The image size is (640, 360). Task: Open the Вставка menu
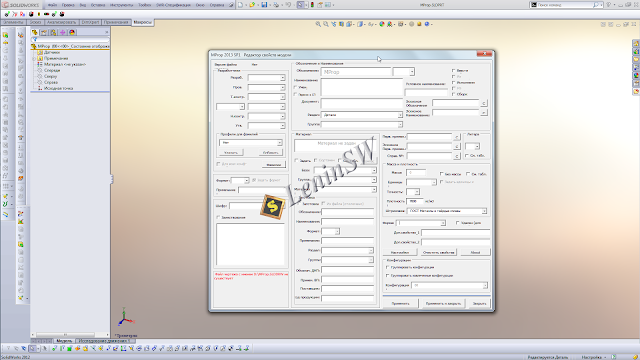(x=98, y=5)
